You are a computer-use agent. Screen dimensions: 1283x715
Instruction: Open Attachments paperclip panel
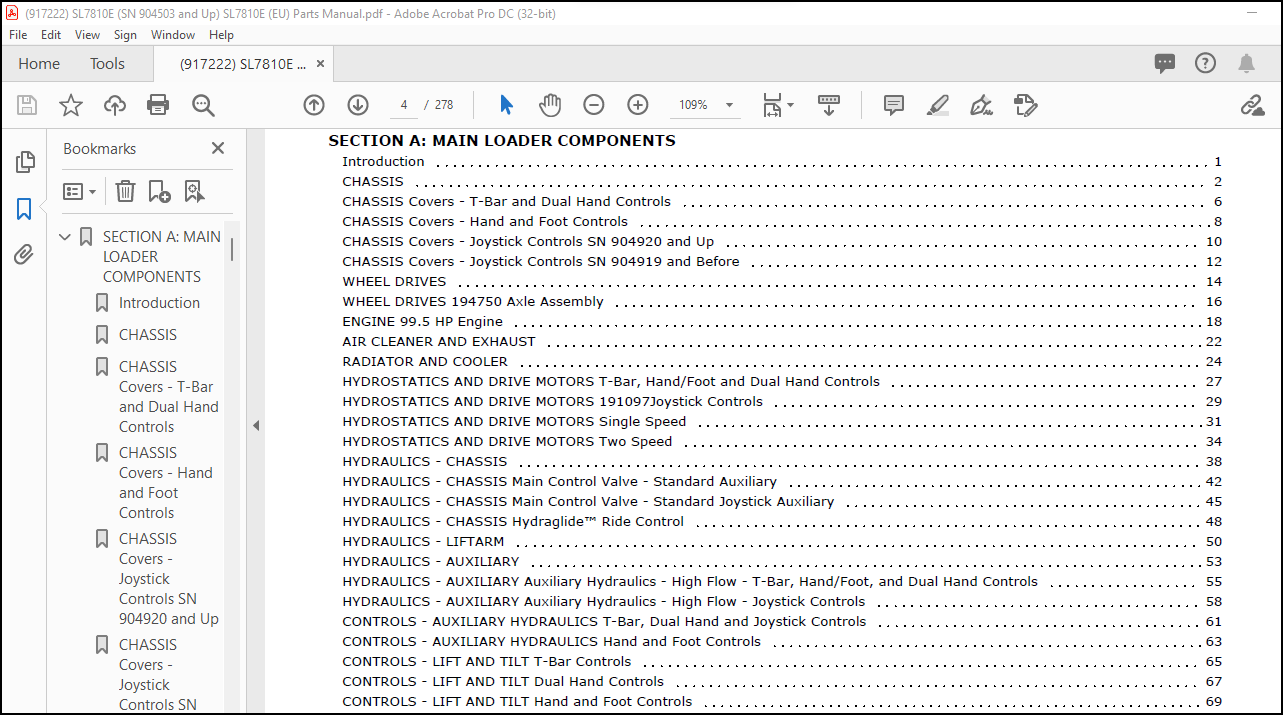point(25,255)
